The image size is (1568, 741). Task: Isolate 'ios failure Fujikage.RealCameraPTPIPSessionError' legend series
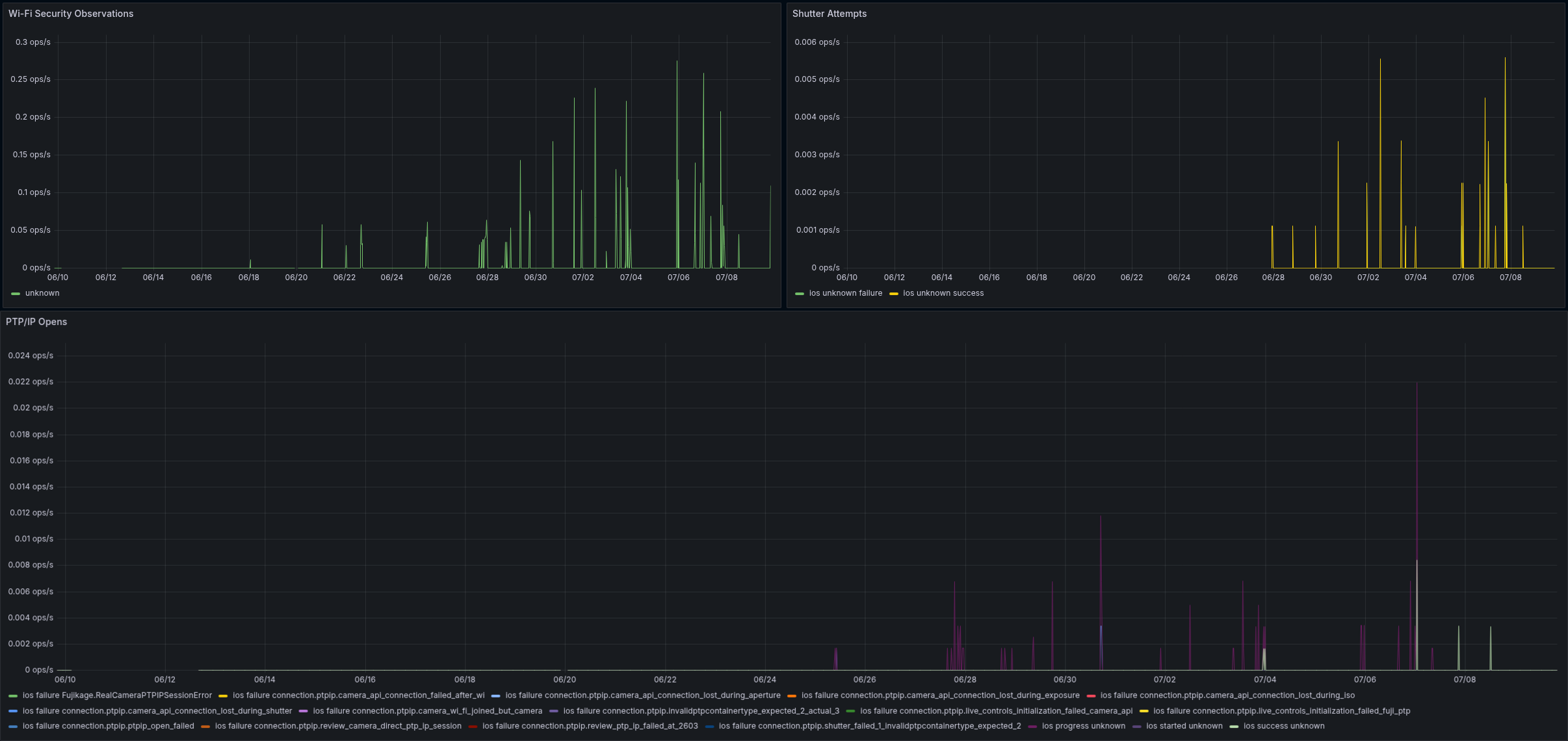point(117,695)
